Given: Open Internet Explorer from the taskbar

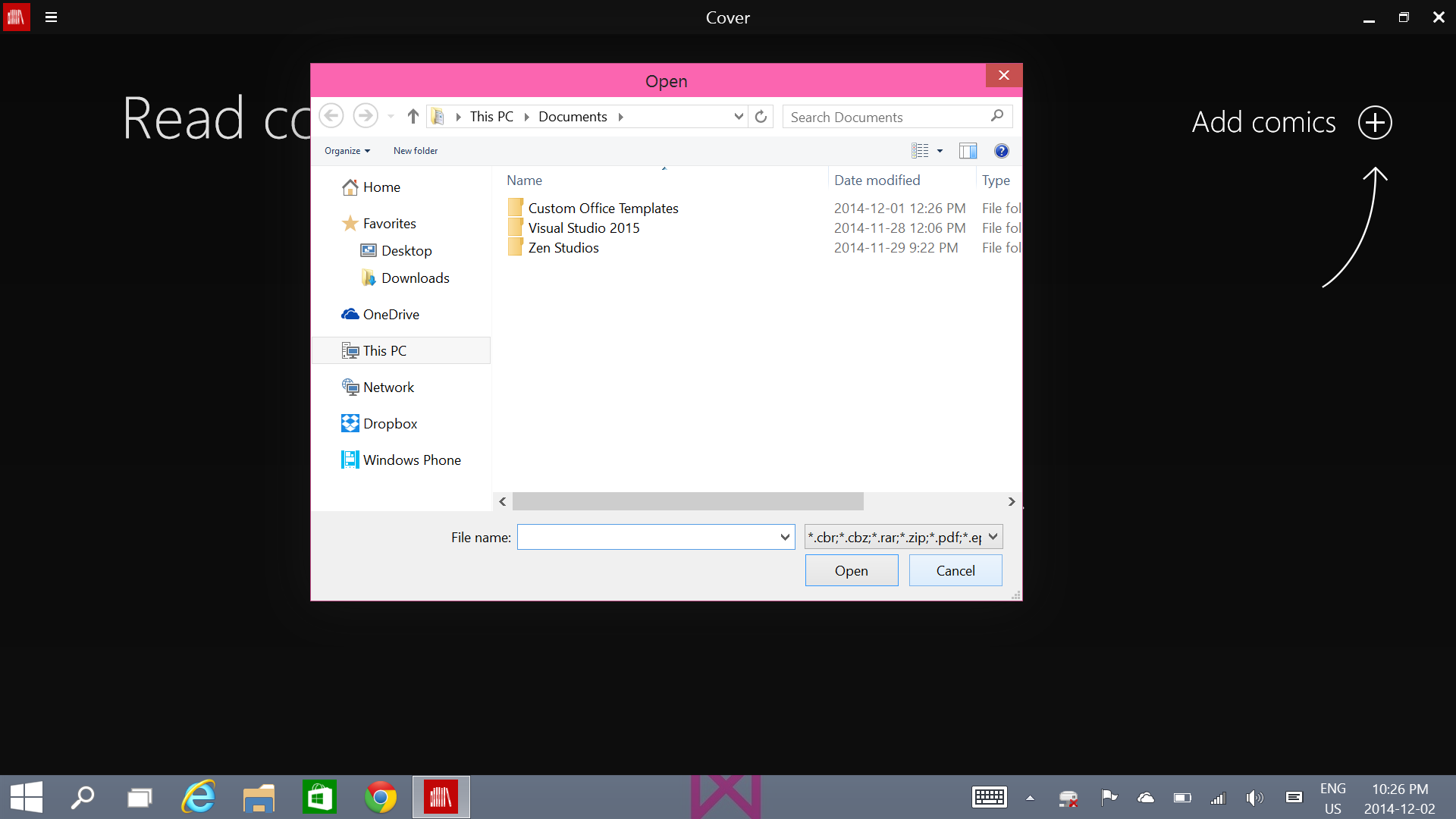Looking at the screenshot, I should (x=199, y=797).
